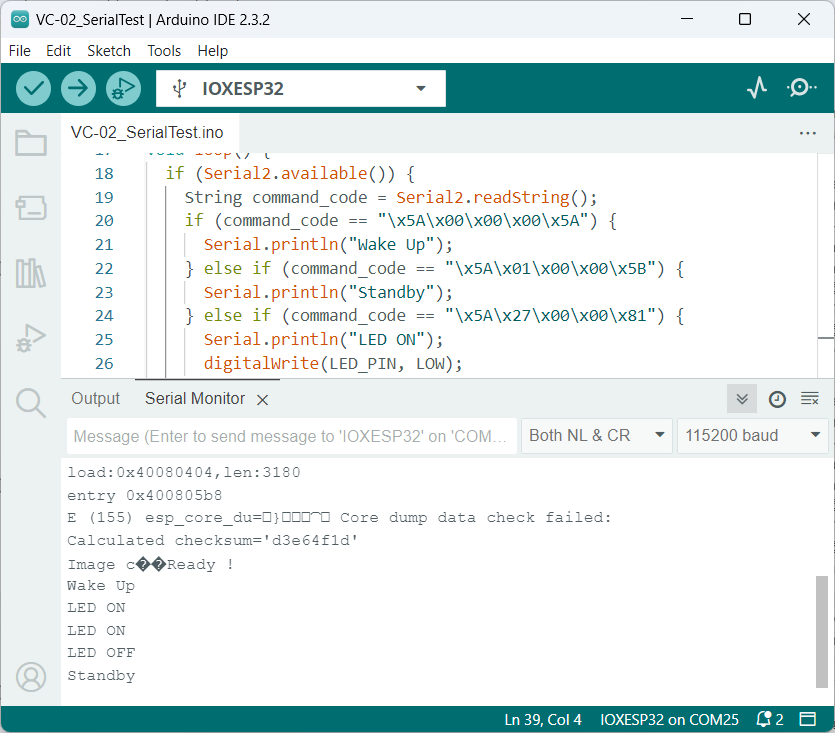Select the Serial Monitor tab
This screenshot has height=733, width=835.
pos(195,398)
